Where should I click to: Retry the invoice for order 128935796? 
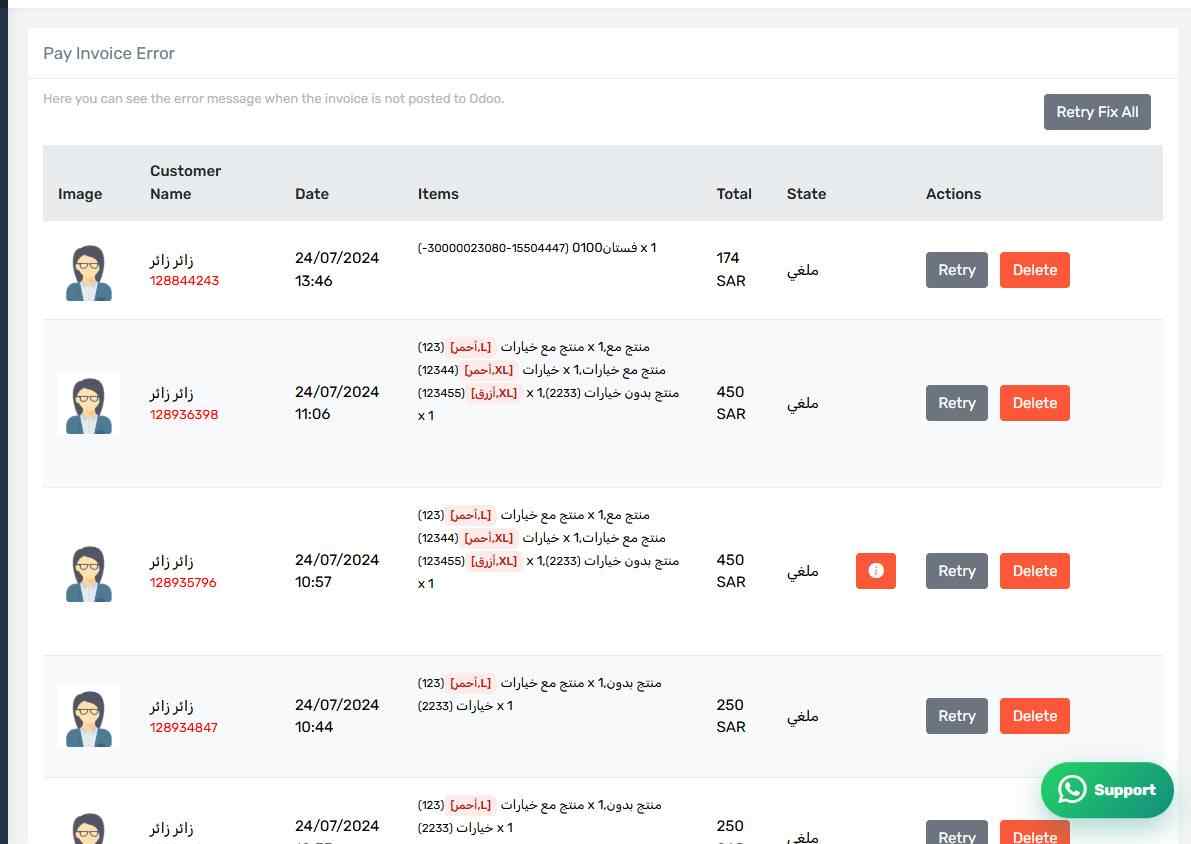[956, 571]
